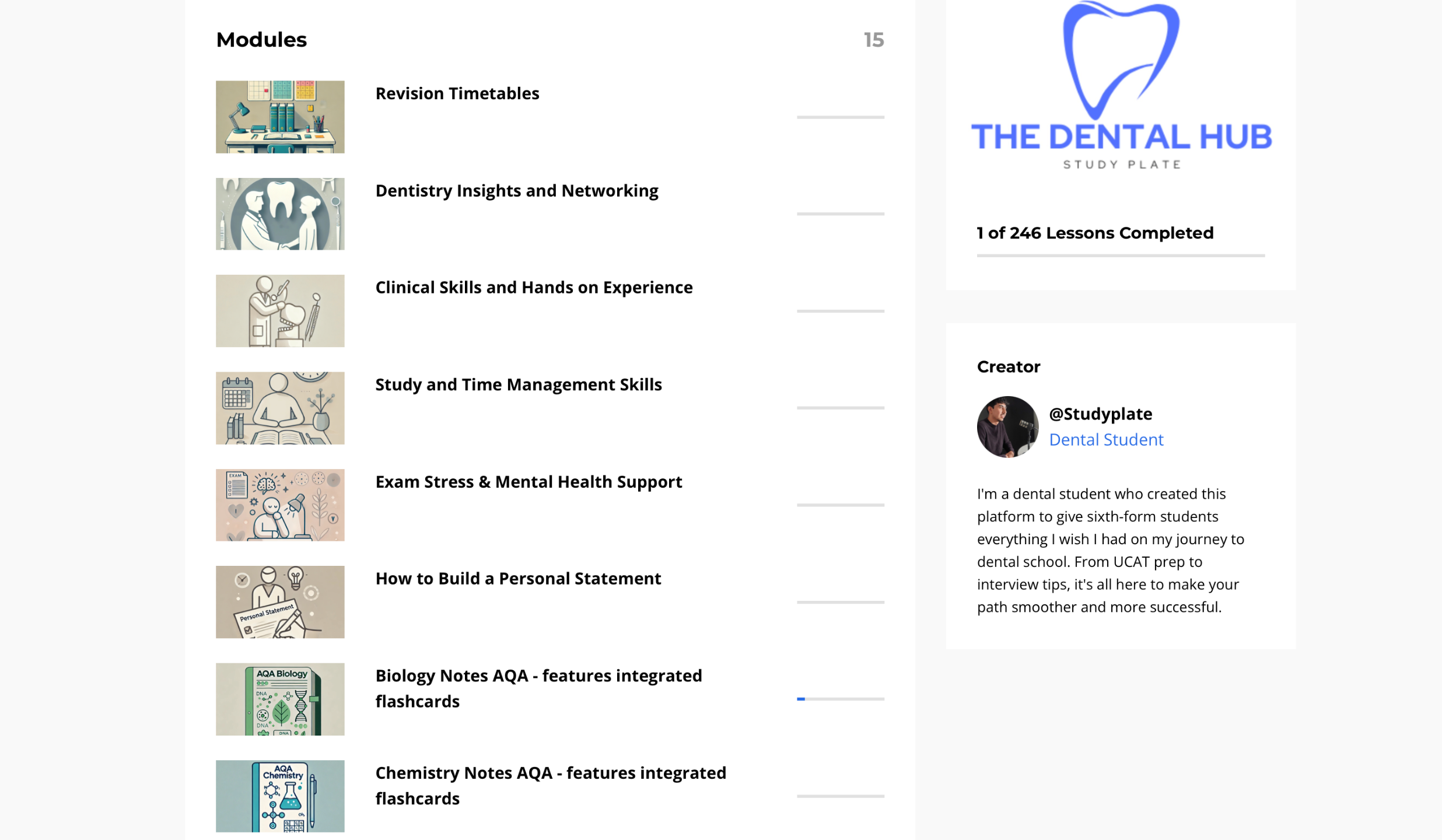
Task: Open Biology Notes AQA flashcards module
Action: point(538,688)
